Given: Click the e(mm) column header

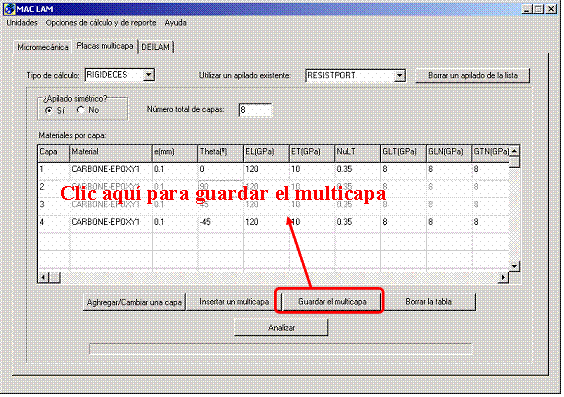Looking at the screenshot, I should (175, 153).
